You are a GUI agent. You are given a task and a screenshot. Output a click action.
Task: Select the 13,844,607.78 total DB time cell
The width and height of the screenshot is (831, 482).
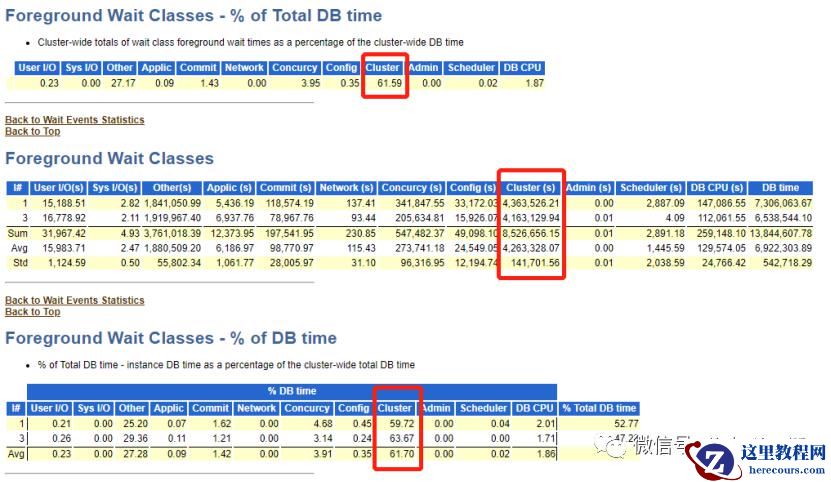(780, 233)
